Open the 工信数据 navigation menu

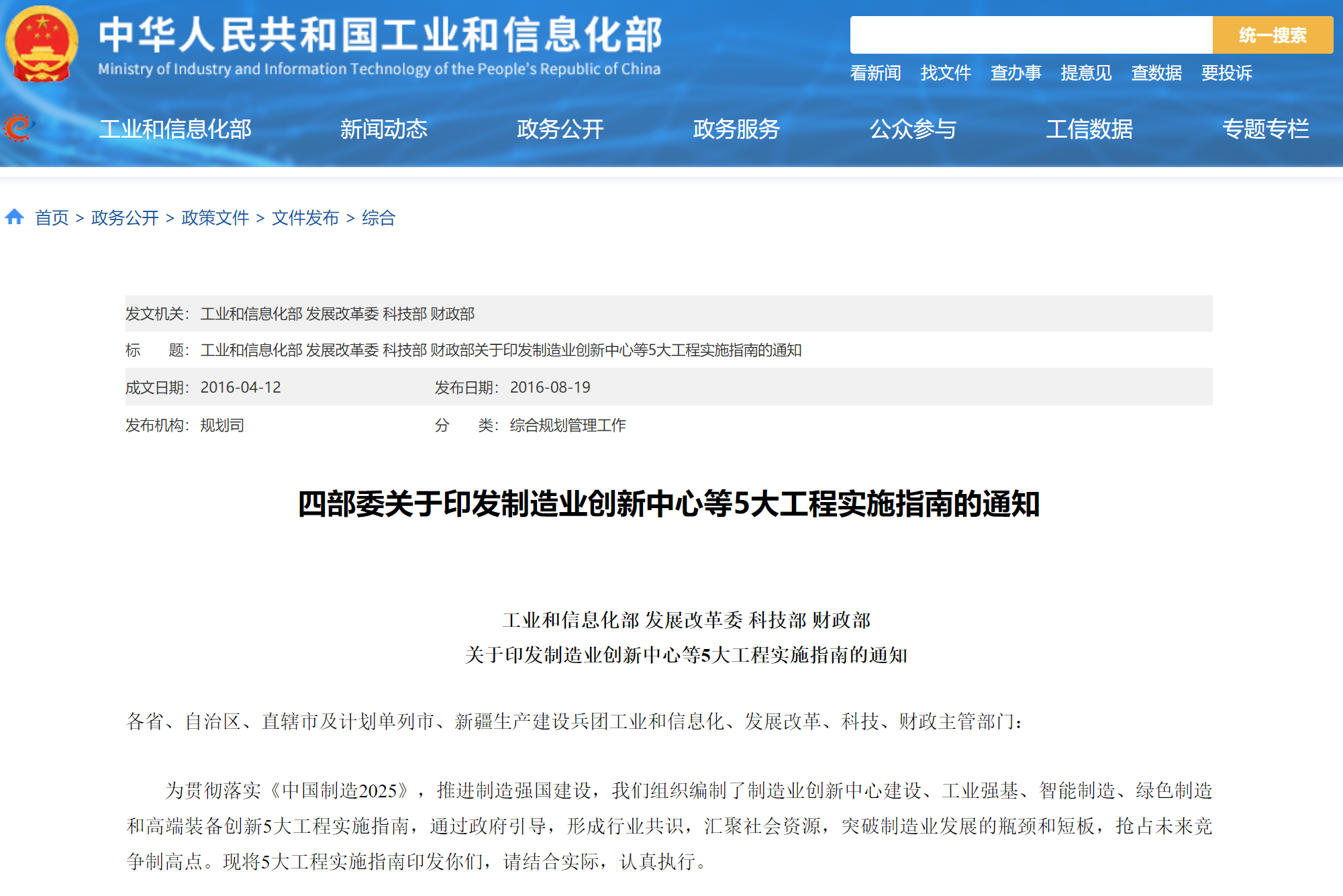[1089, 129]
